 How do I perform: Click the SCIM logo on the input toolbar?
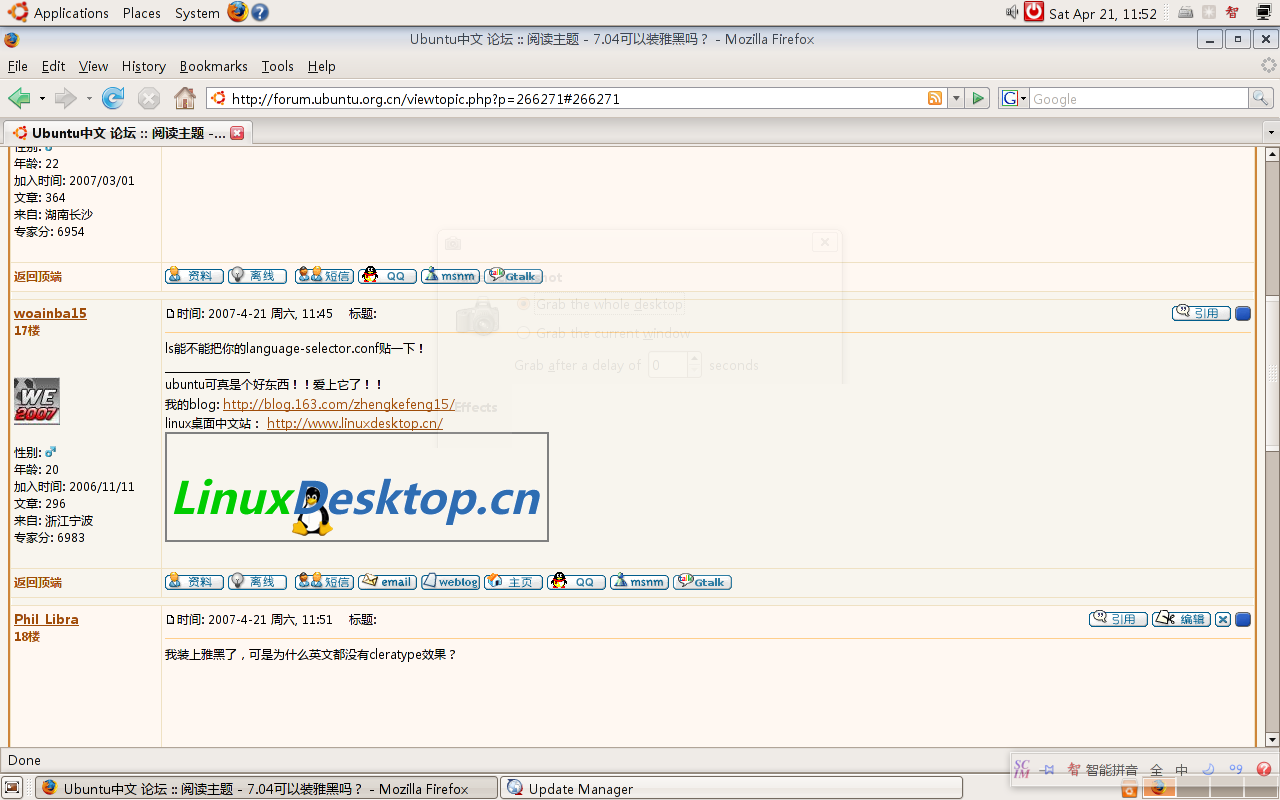(x=1022, y=769)
